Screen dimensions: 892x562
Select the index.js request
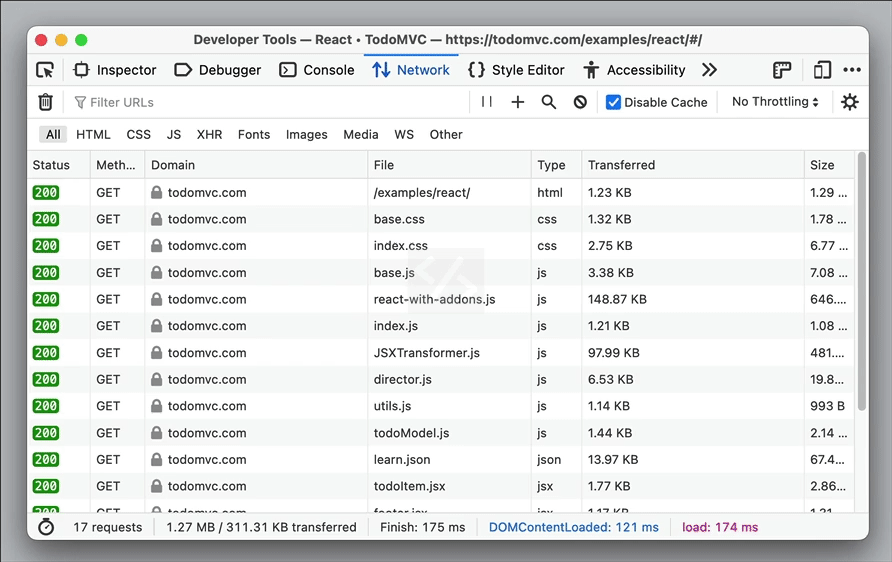[x=441, y=326]
